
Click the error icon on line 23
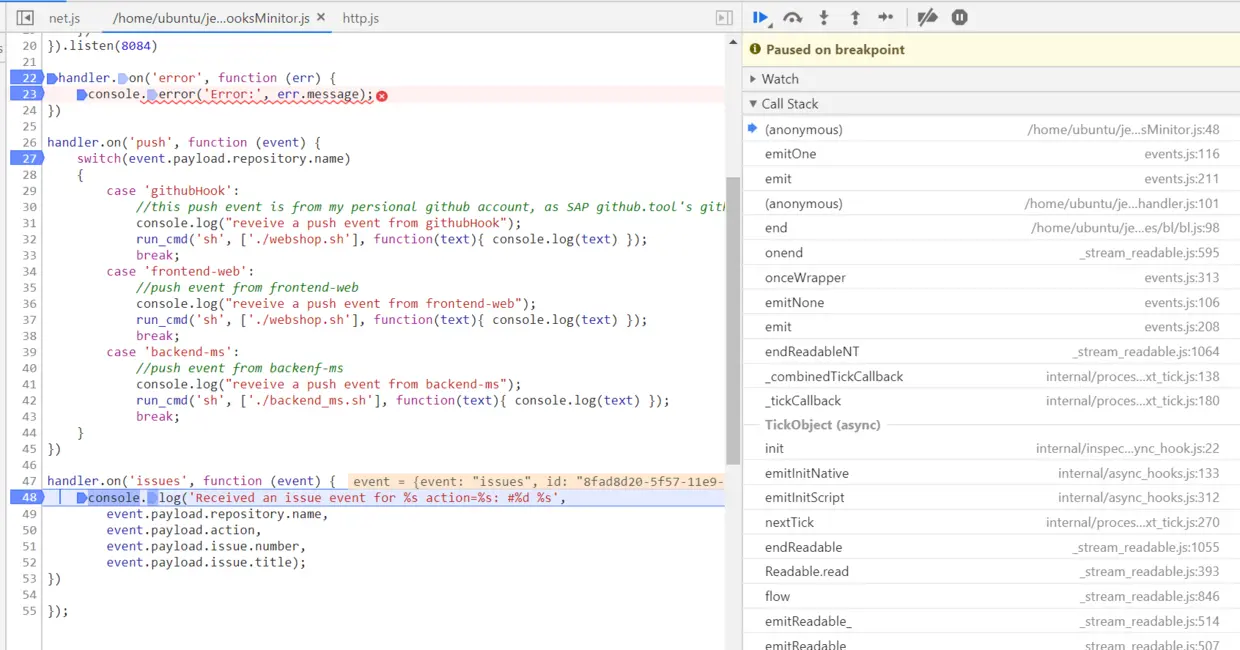[382, 95]
